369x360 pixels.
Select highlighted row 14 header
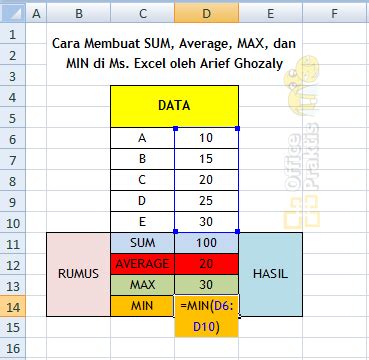[x=12, y=306]
